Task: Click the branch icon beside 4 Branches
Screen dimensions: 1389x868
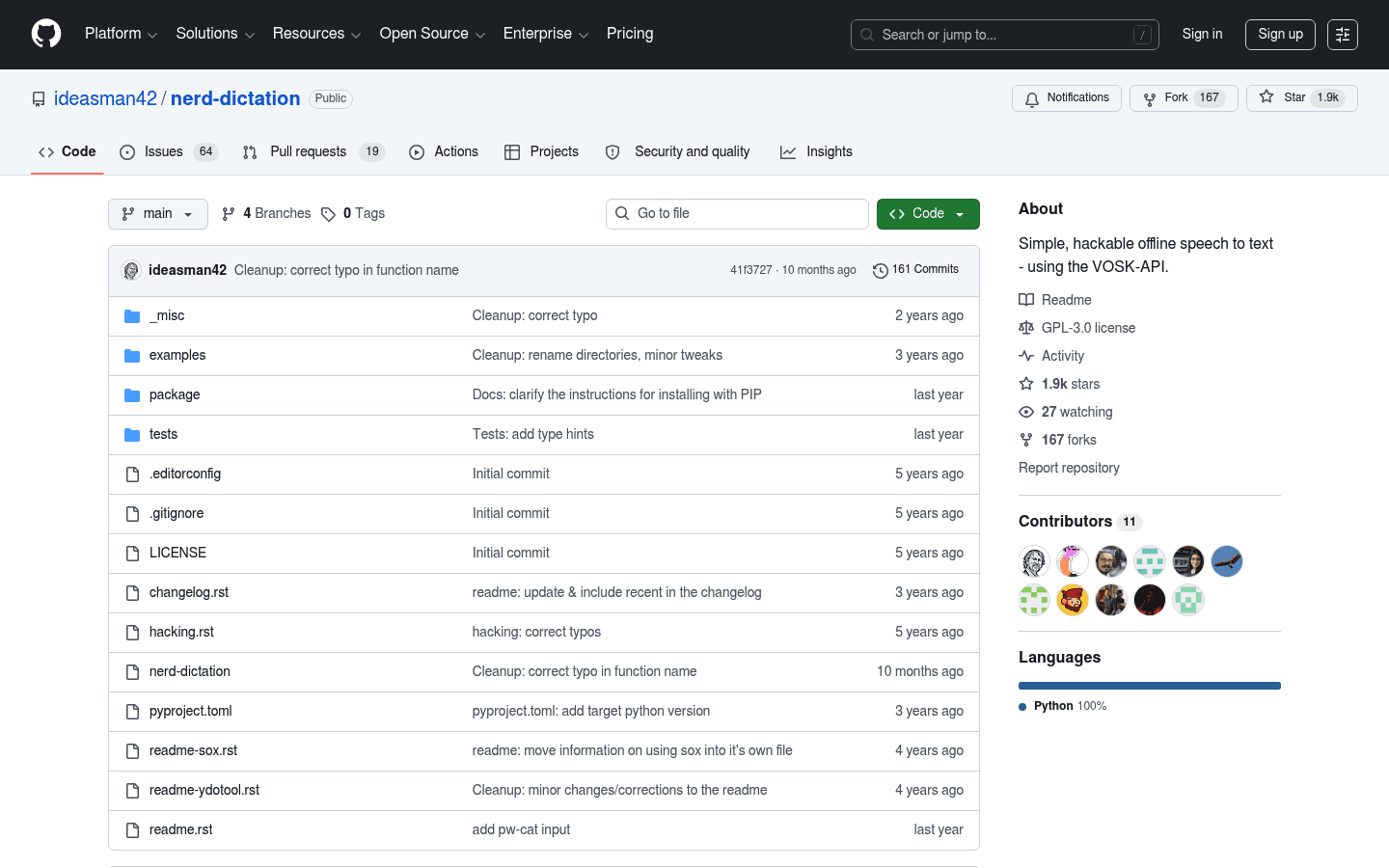Action: click(229, 214)
